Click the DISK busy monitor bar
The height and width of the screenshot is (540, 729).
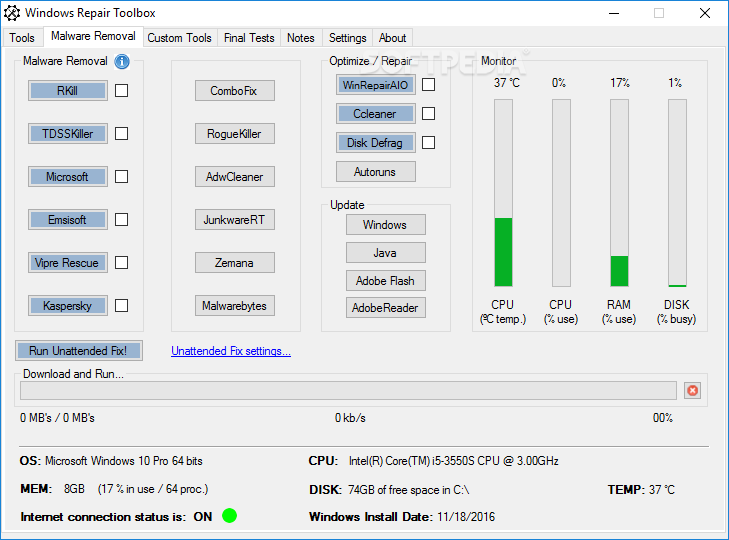[677, 193]
